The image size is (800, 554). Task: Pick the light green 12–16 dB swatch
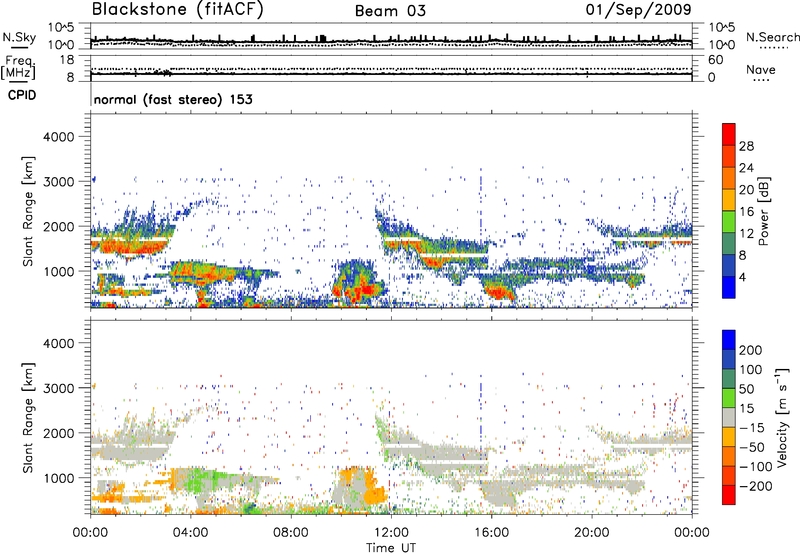[729, 222]
